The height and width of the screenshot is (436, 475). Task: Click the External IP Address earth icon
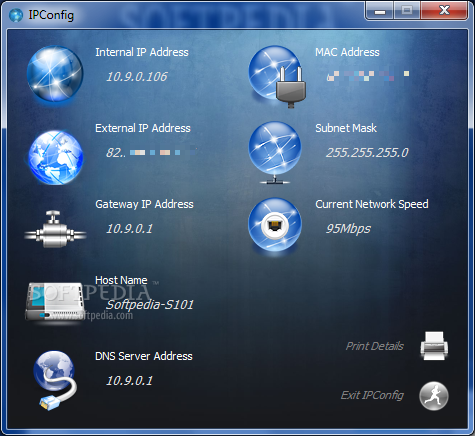point(55,157)
